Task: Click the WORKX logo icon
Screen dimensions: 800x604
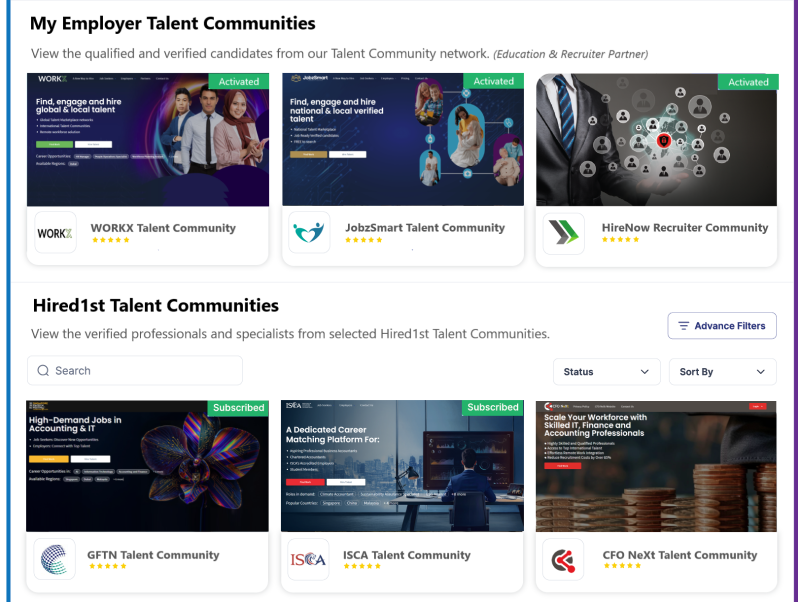Action: [x=55, y=233]
